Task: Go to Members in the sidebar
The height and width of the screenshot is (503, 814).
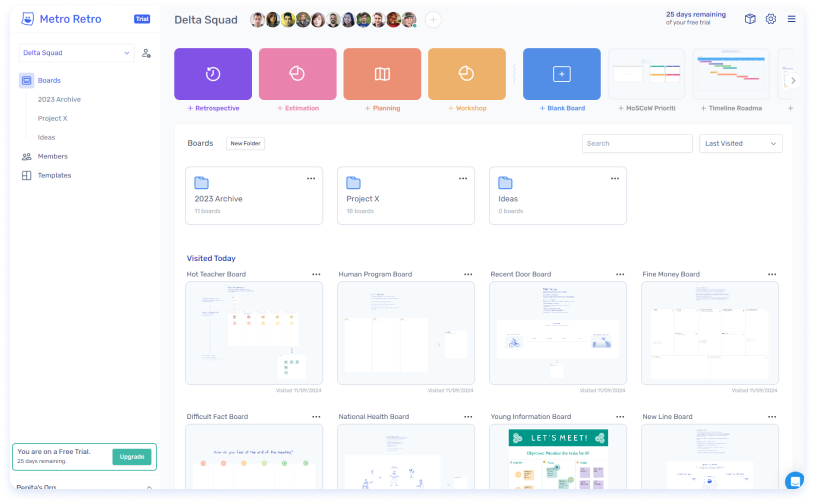Action: click(53, 156)
